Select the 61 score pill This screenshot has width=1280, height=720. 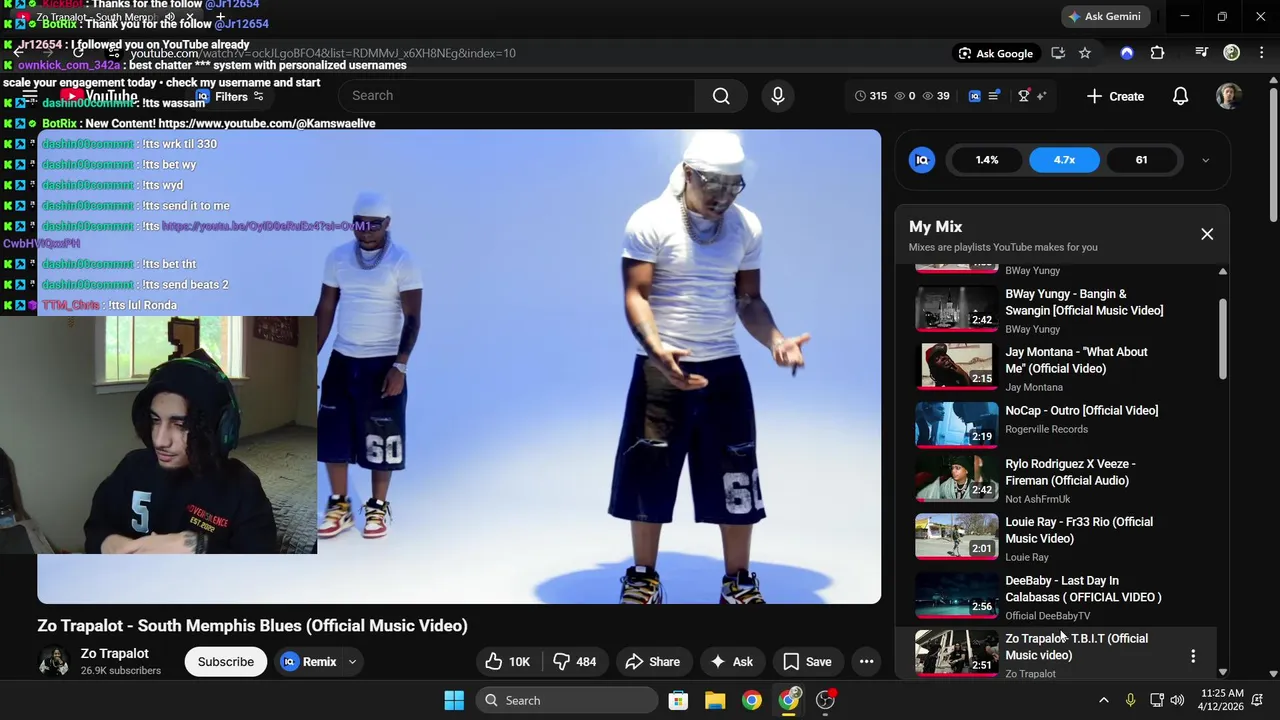pos(1141,160)
